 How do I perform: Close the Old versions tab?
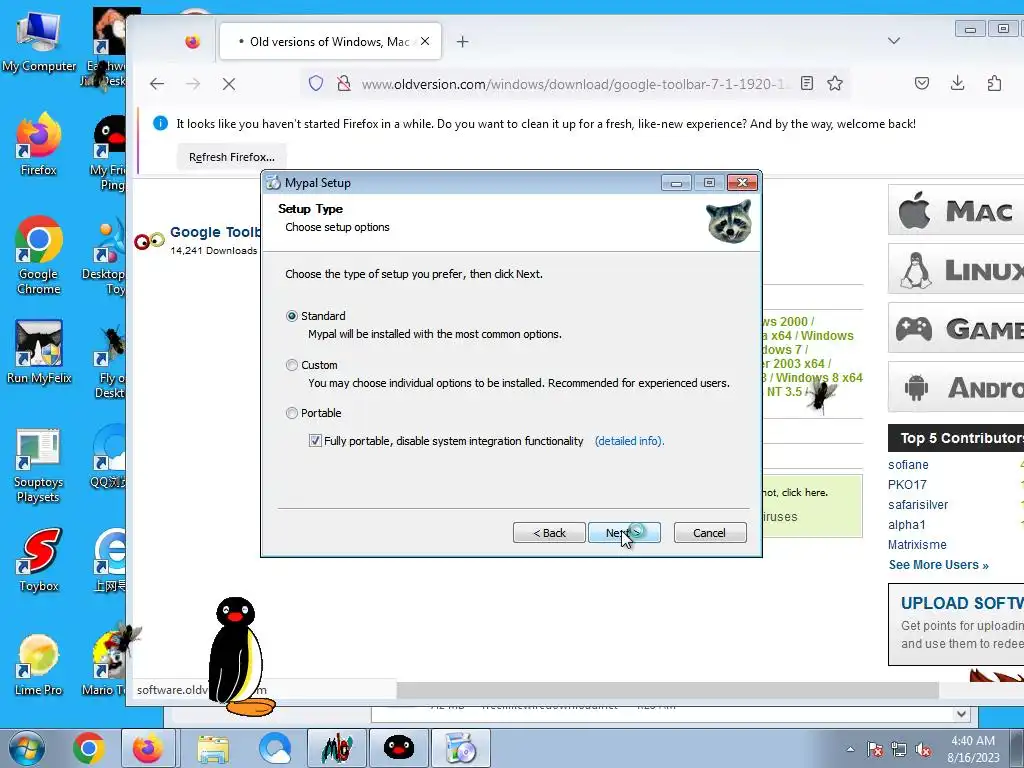click(x=425, y=41)
